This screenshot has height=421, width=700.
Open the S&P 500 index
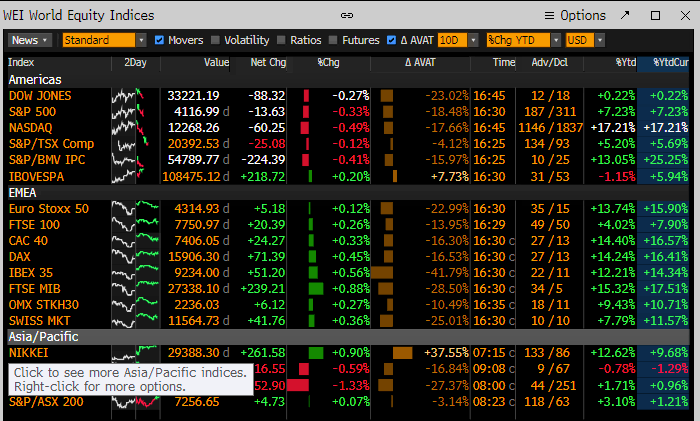click(x=32, y=112)
